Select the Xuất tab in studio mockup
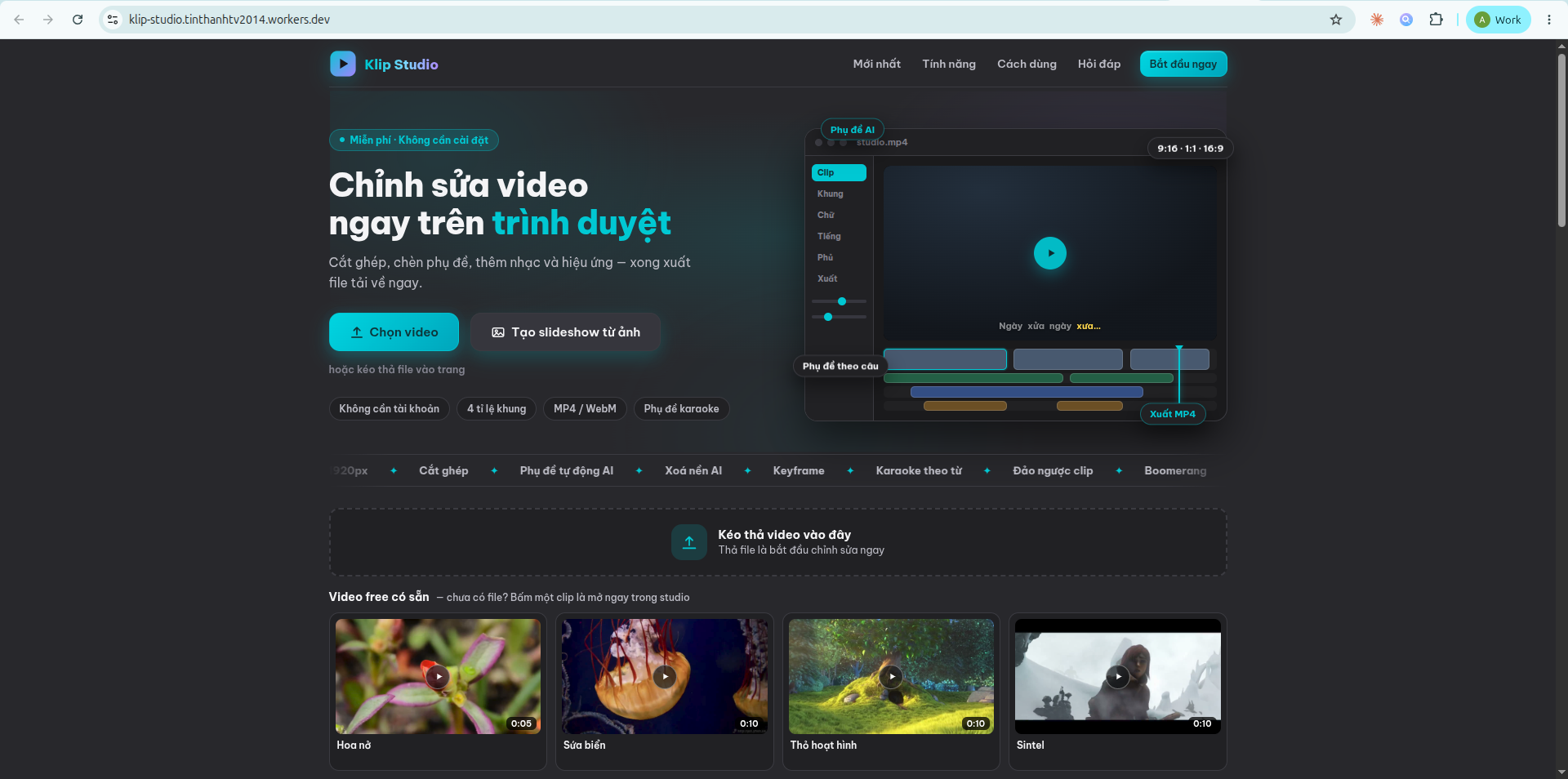The image size is (1568, 779). pos(839,278)
